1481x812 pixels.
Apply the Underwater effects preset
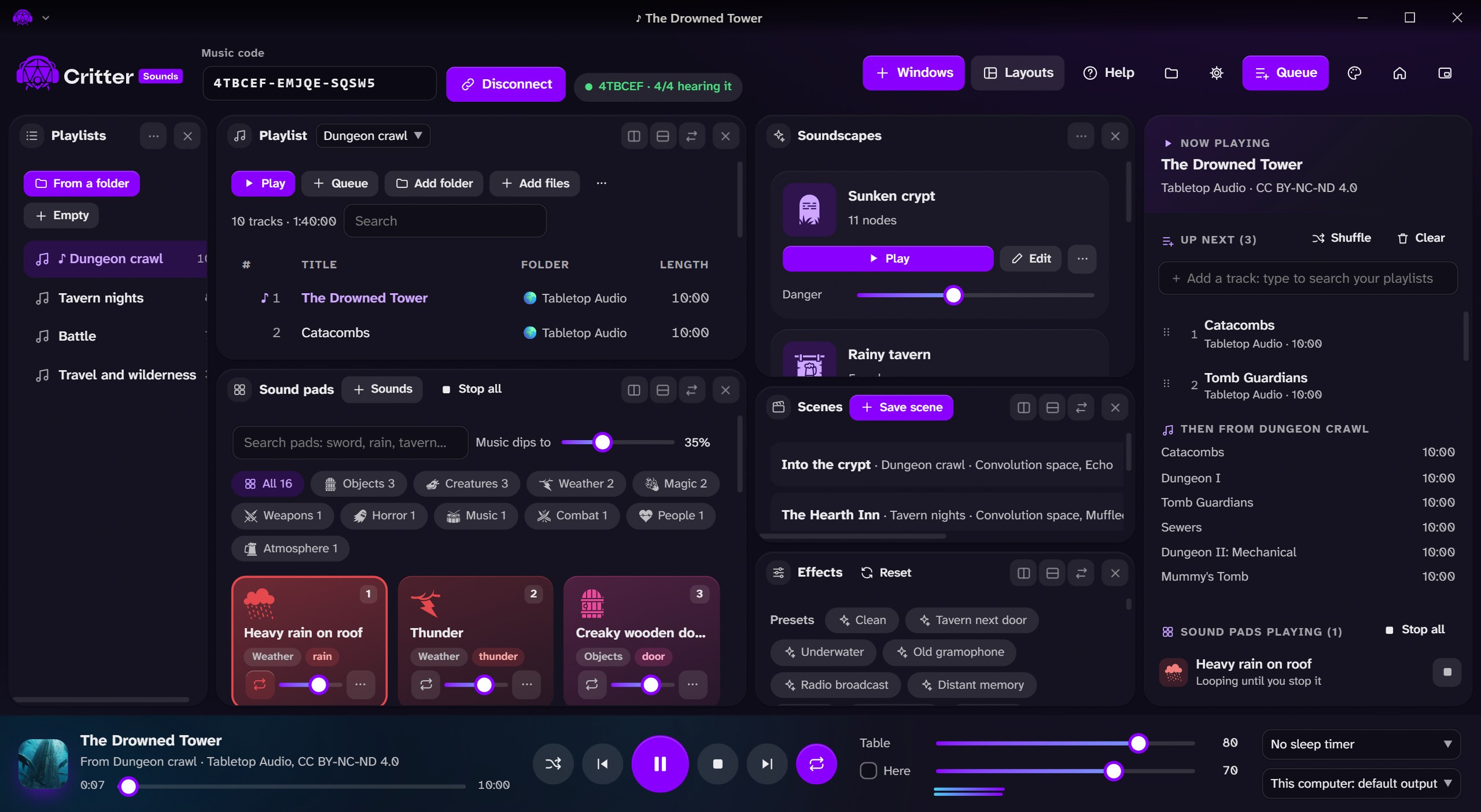823,652
